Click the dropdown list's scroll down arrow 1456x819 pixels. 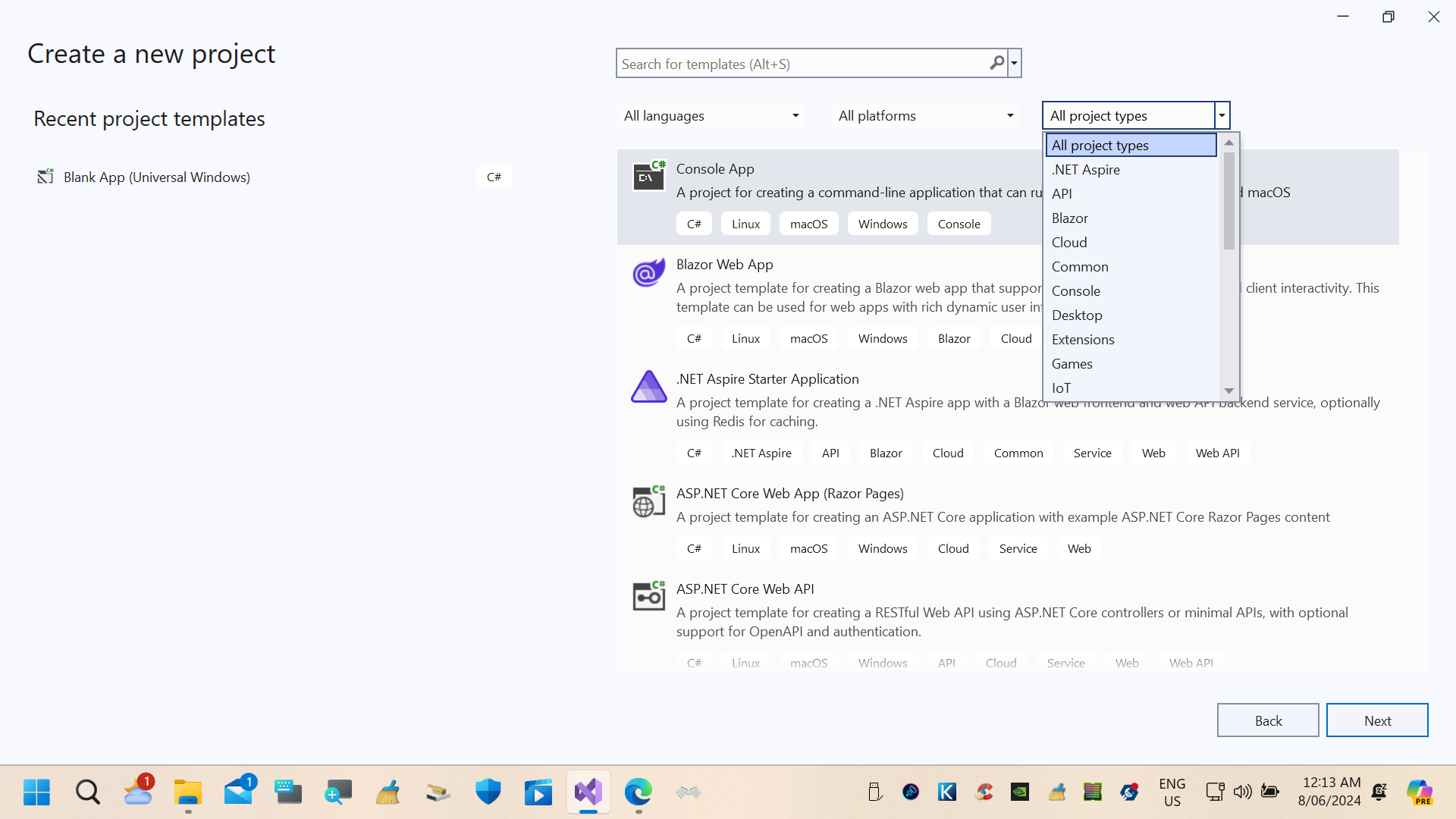click(x=1228, y=391)
